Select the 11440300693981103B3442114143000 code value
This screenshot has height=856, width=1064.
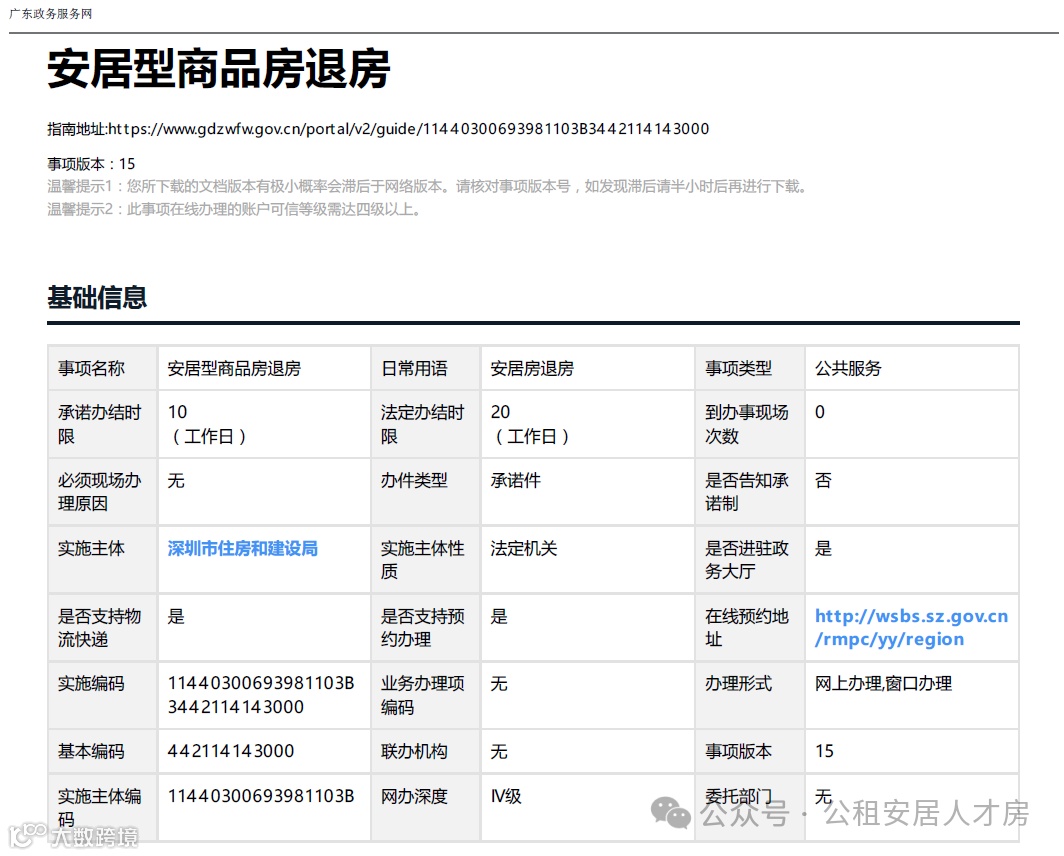[261, 695]
